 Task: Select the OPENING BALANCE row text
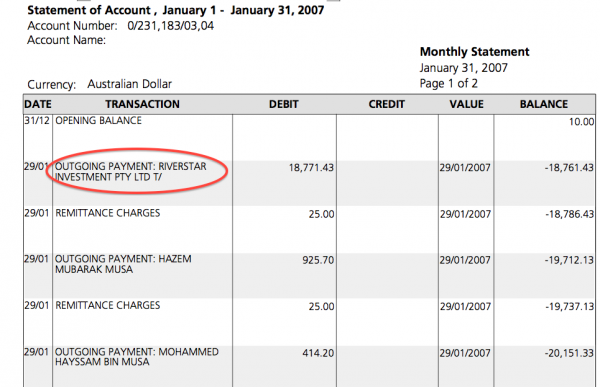click(98, 121)
